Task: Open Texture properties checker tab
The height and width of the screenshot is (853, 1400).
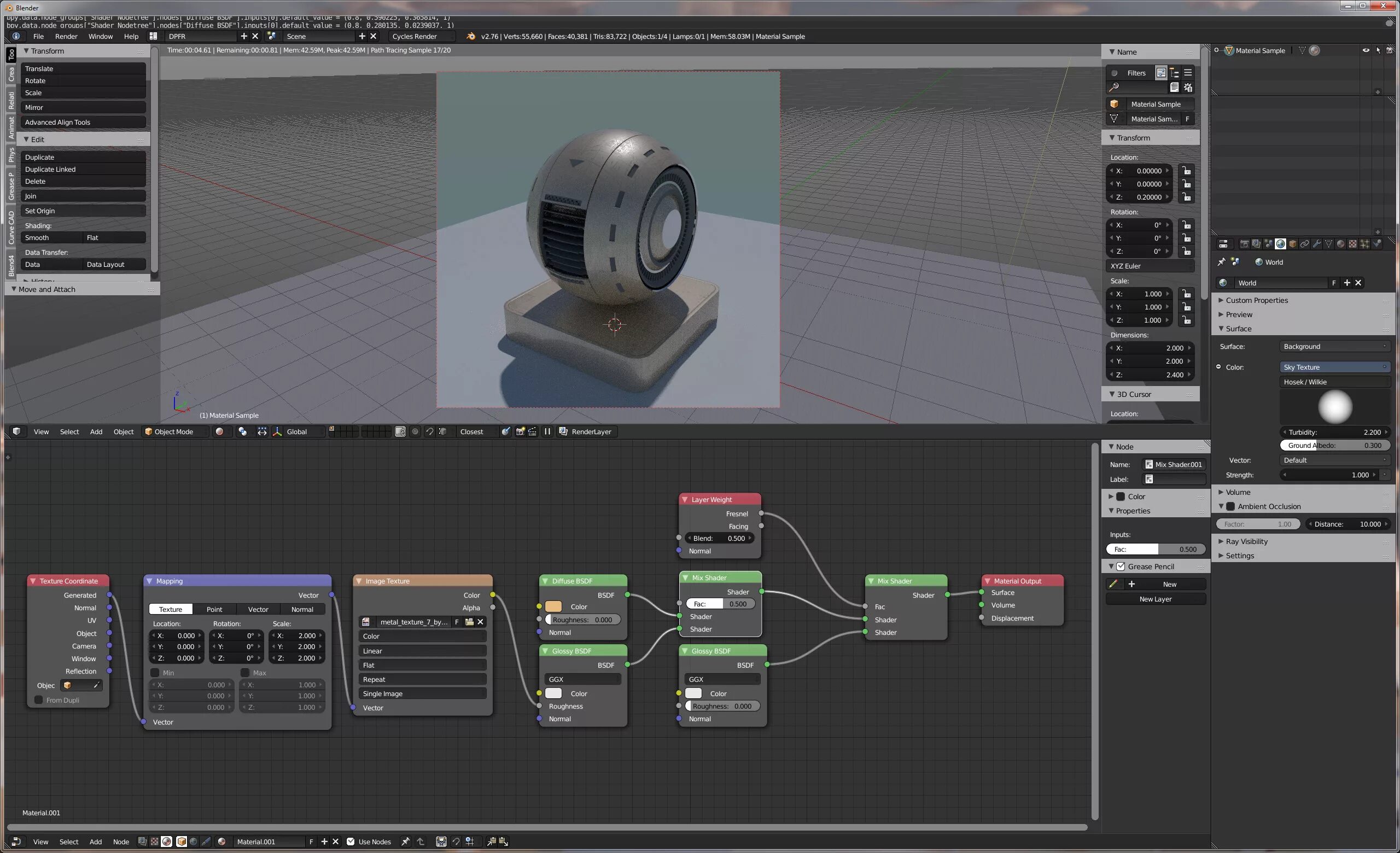Action: pyautogui.click(x=1353, y=244)
